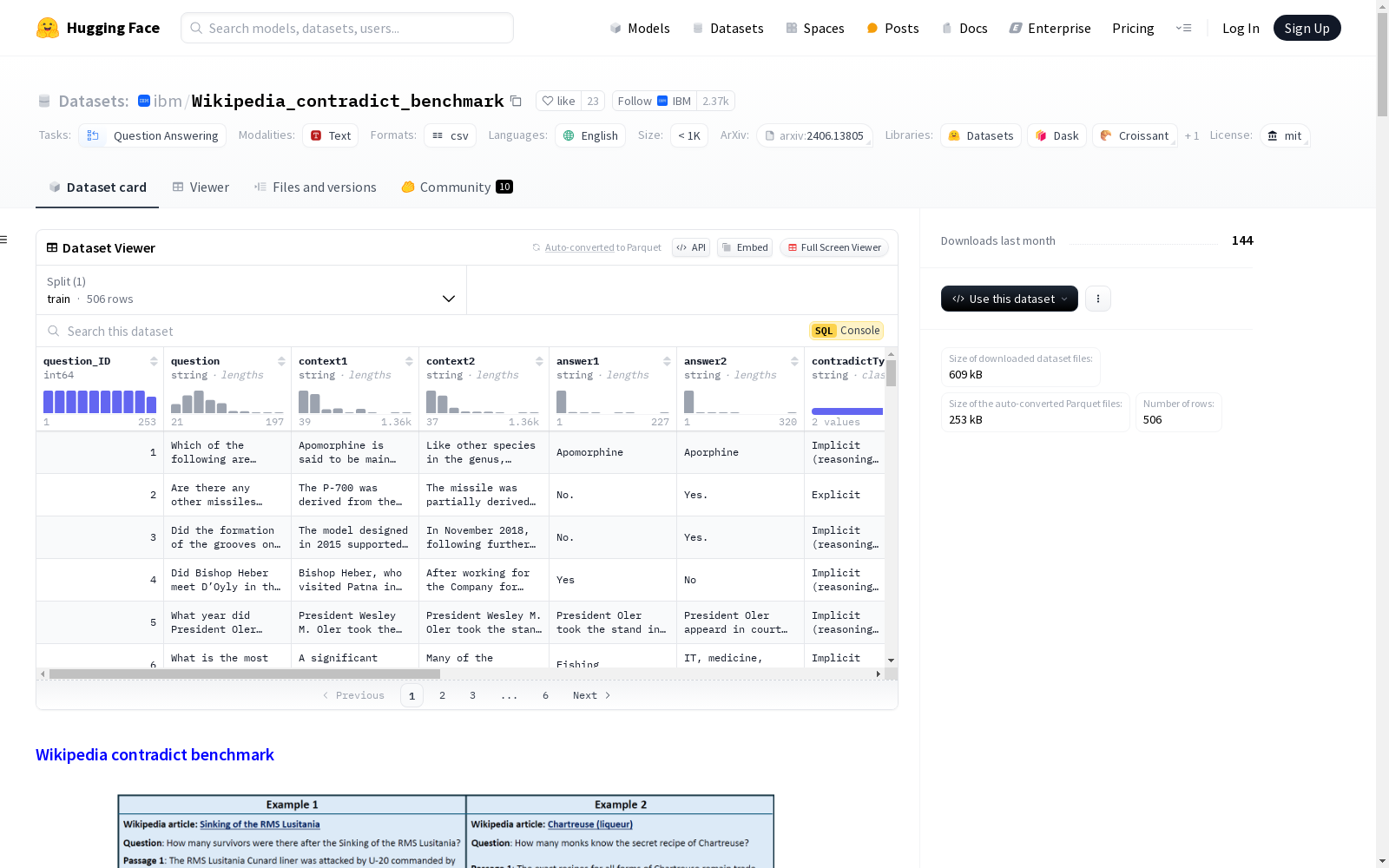Screen dimensions: 1389x868
Task: Open Docs in top navigation
Action: pyautogui.click(x=964, y=28)
